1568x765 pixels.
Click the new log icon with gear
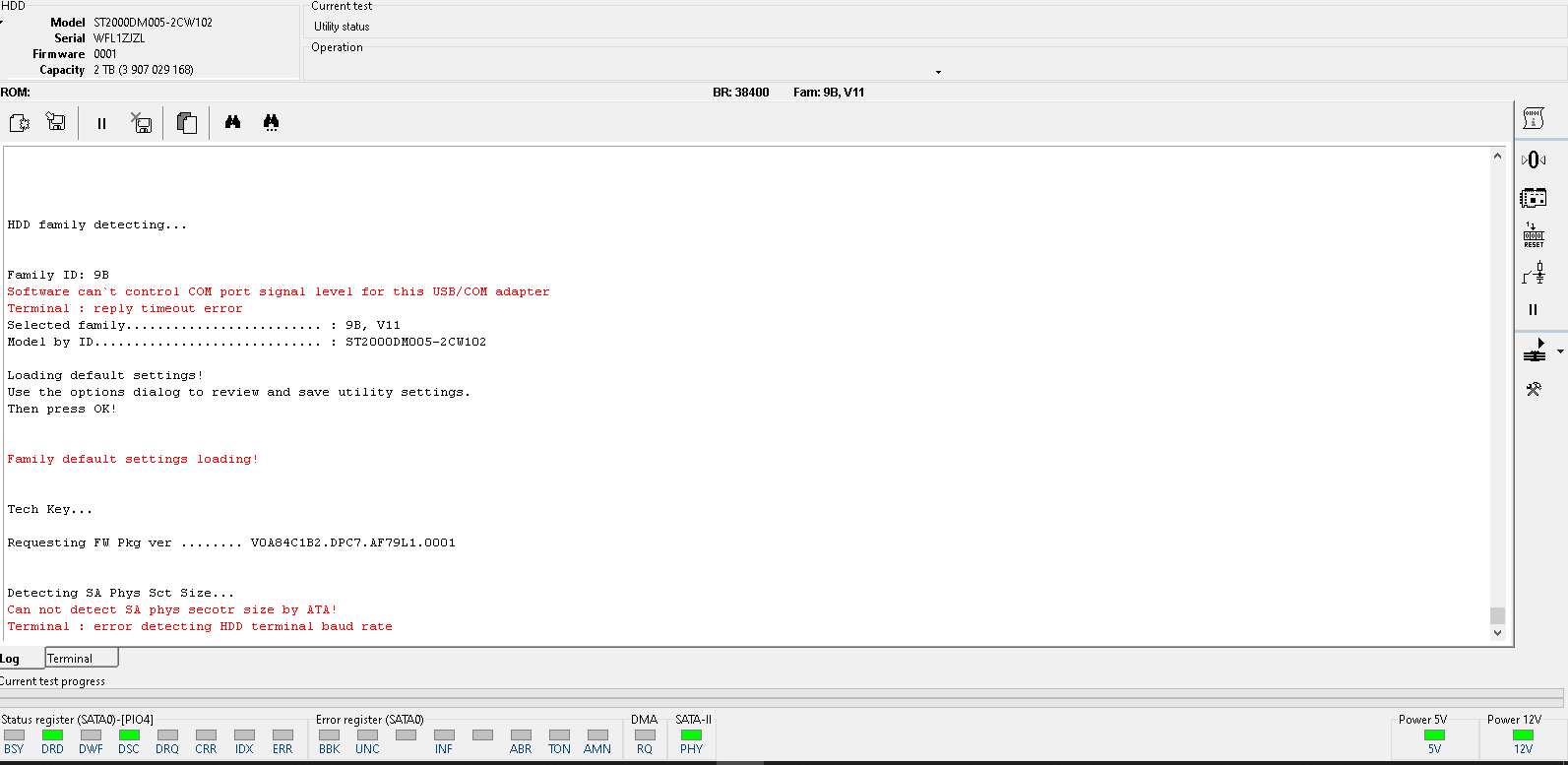[x=20, y=123]
